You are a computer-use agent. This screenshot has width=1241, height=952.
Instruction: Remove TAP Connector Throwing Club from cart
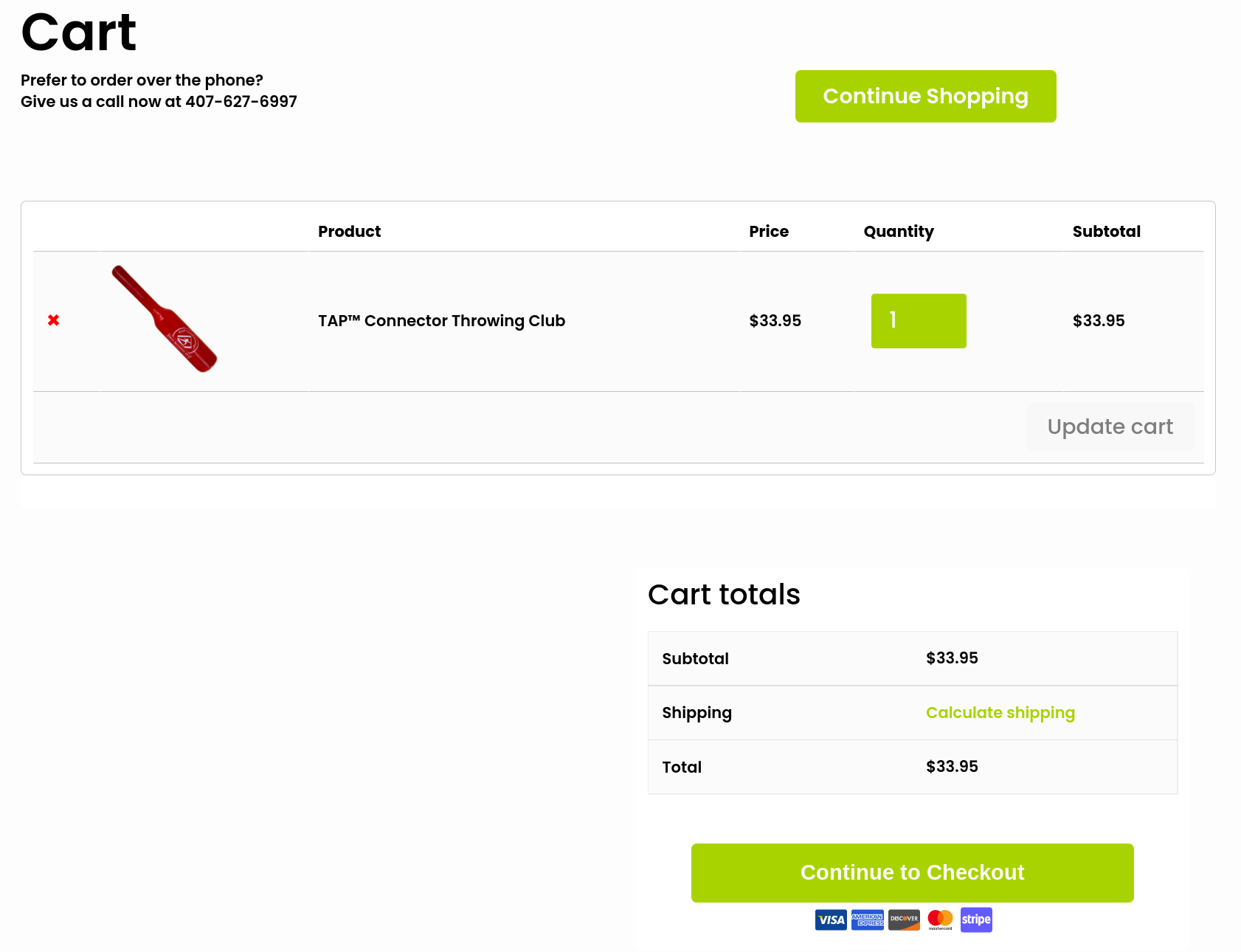(53, 320)
